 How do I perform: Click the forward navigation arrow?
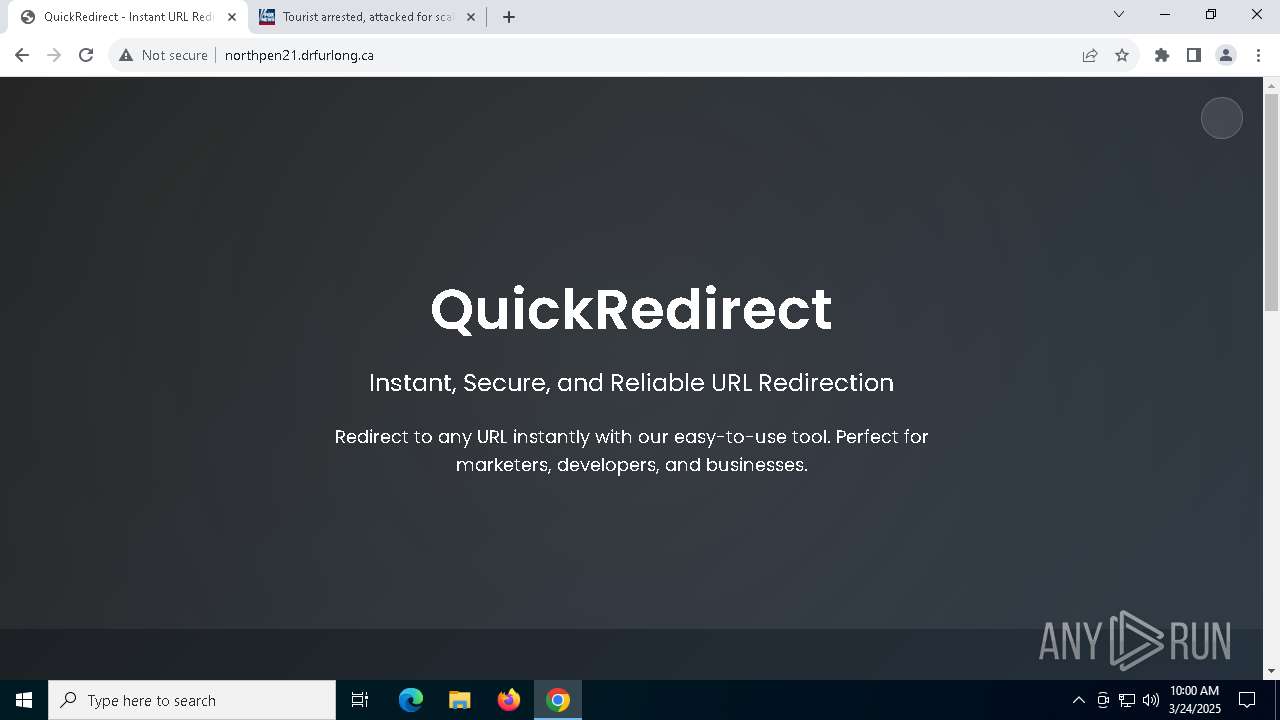pos(54,55)
